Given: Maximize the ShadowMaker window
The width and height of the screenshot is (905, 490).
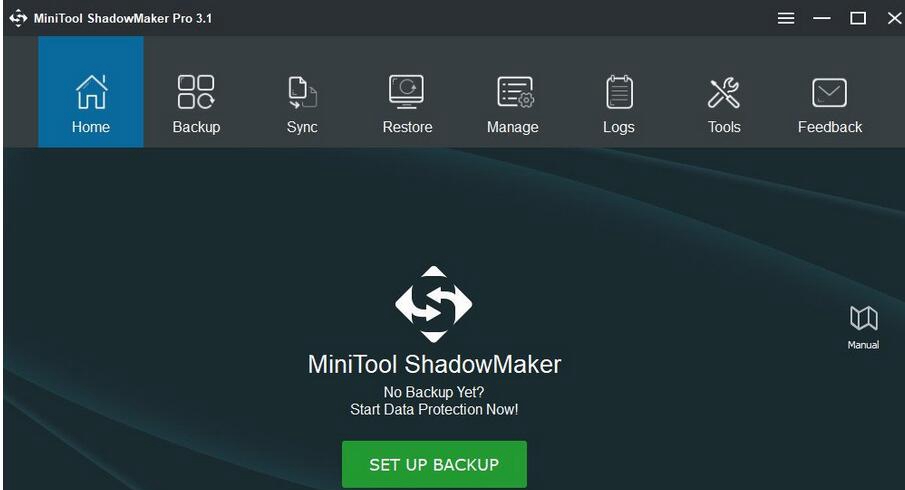Looking at the screenshot, I should (858, 18).
